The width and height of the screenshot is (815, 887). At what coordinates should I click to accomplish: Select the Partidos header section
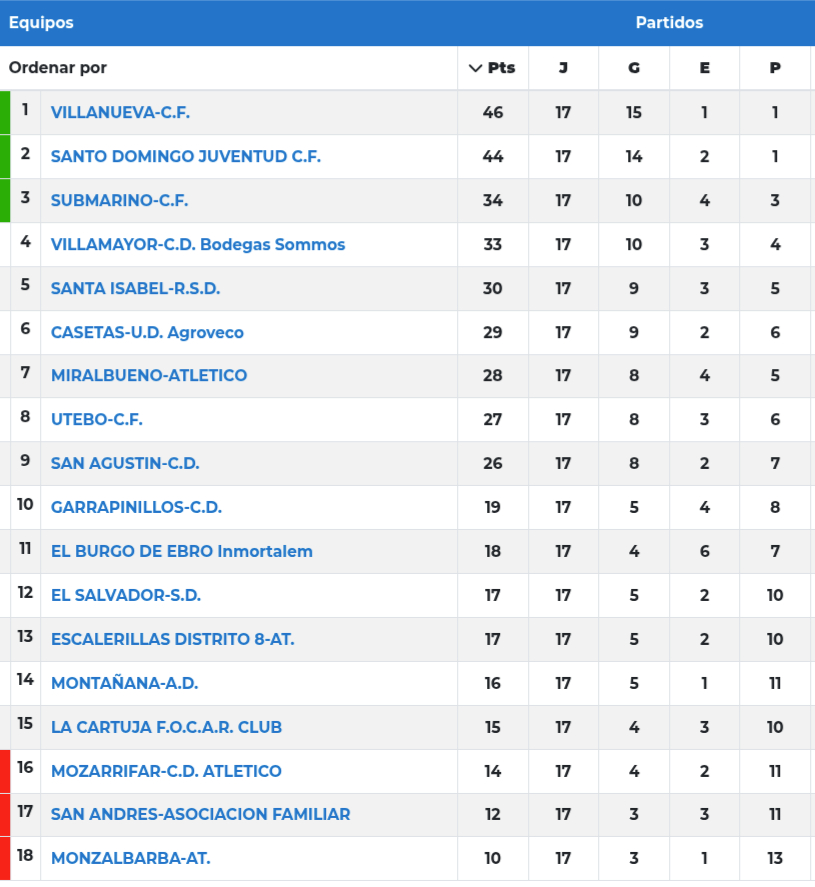669,22
